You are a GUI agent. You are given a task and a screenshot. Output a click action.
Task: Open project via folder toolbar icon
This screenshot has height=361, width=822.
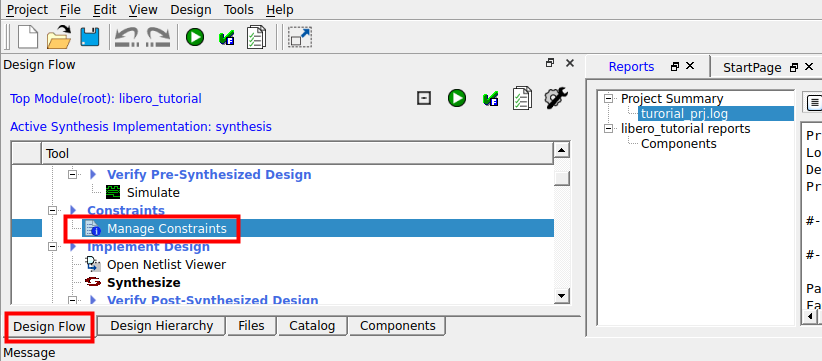[x=59, y=37]
